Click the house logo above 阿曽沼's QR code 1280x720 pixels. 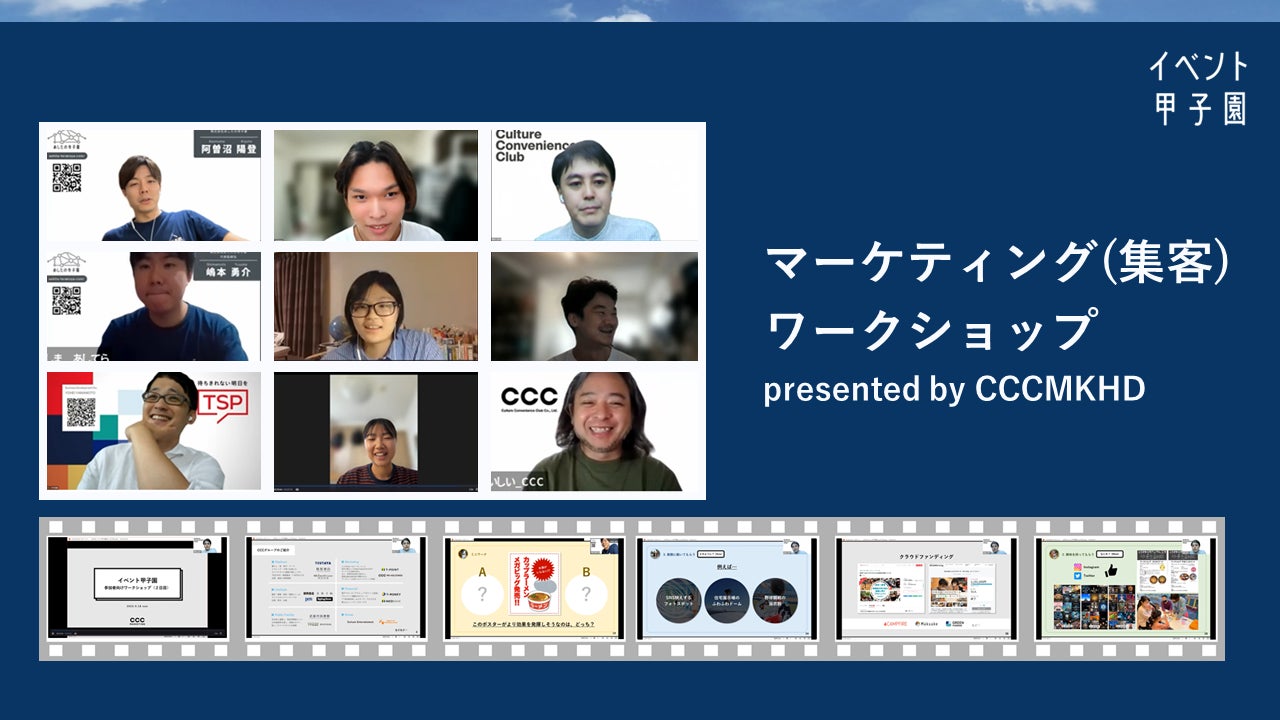67,138
